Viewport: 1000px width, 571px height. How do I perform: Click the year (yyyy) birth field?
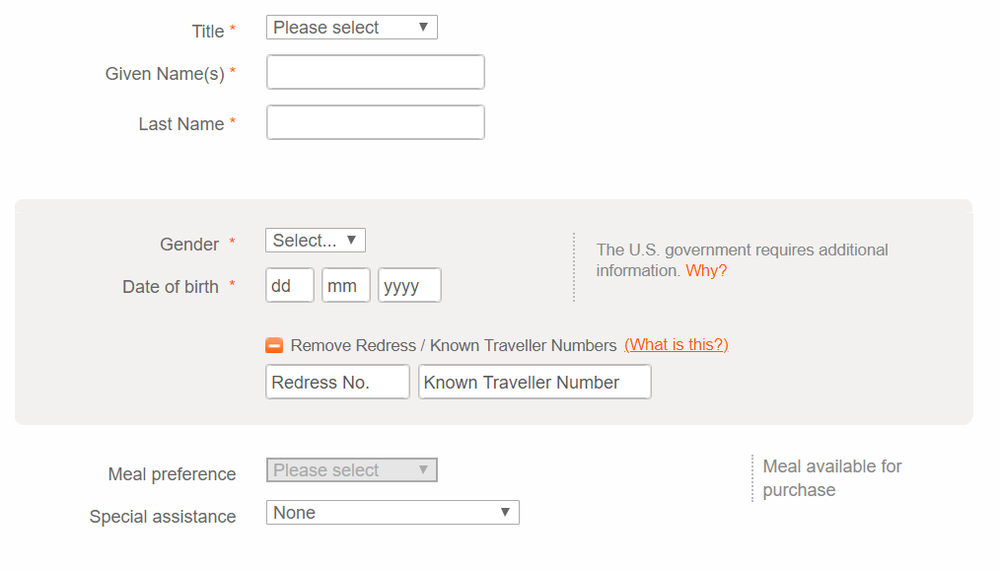(409, 286)
